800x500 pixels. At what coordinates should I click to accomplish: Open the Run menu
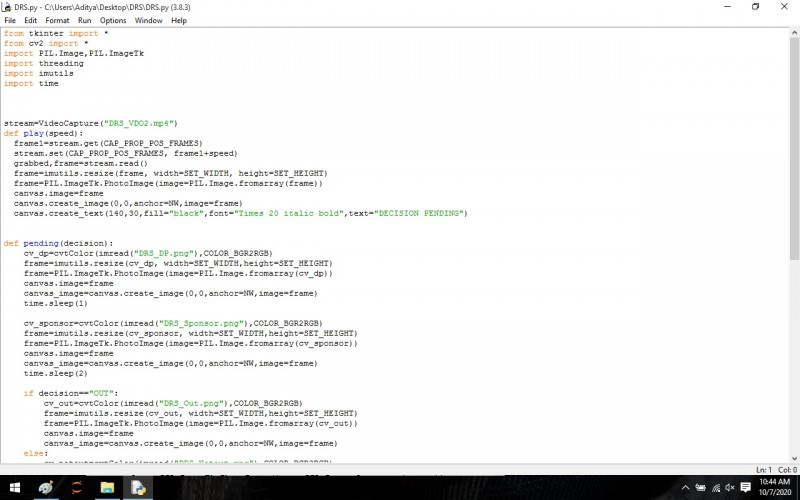click(84, 20)
